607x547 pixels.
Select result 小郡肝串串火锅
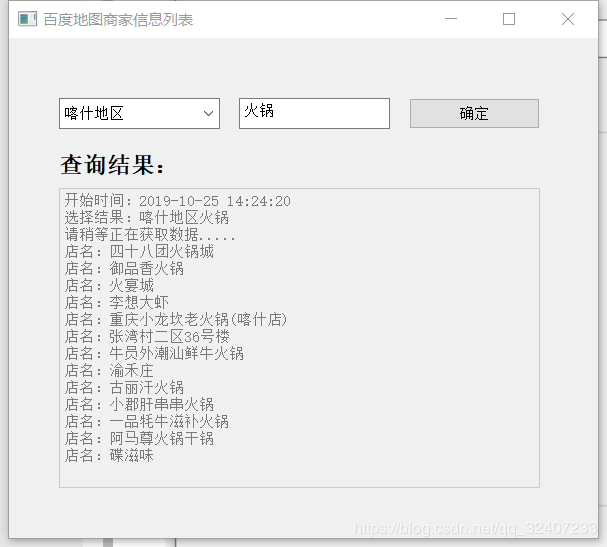(139, 405)
